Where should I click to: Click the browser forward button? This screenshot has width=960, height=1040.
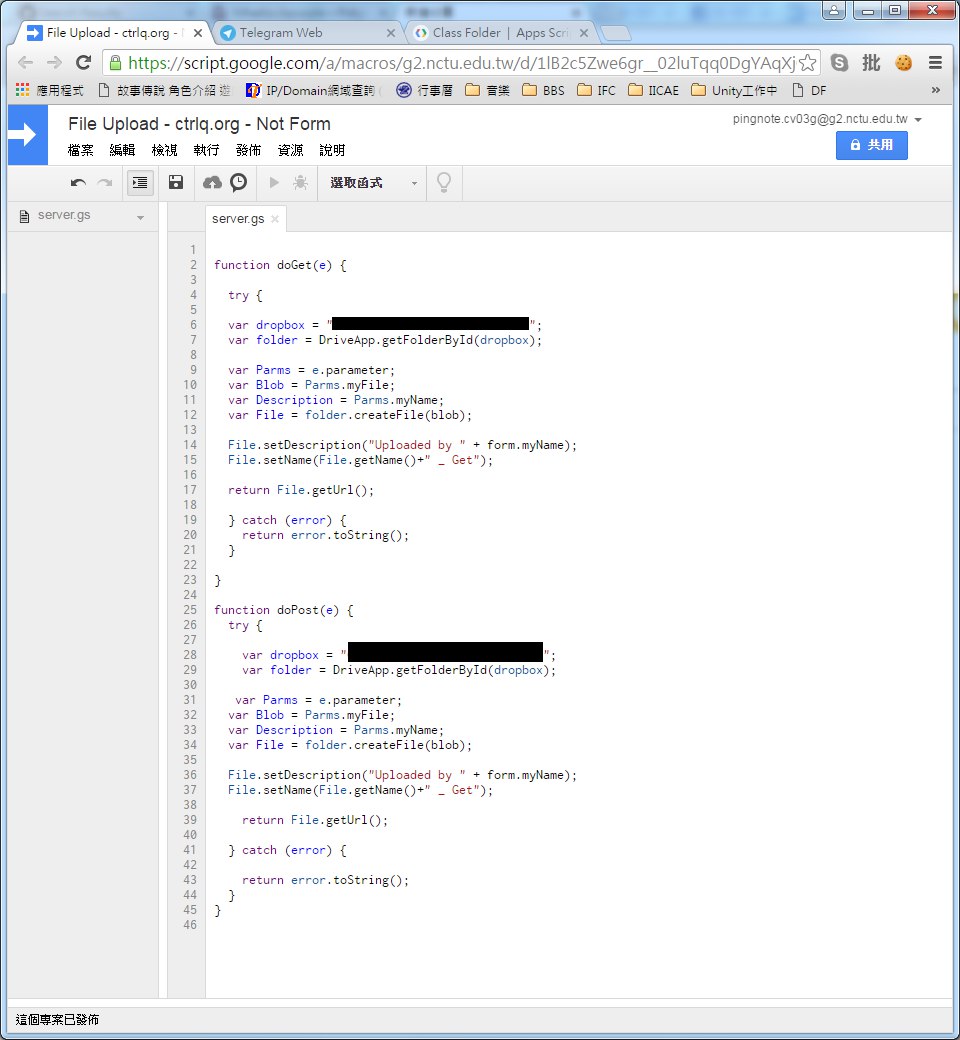click(54, 63)
